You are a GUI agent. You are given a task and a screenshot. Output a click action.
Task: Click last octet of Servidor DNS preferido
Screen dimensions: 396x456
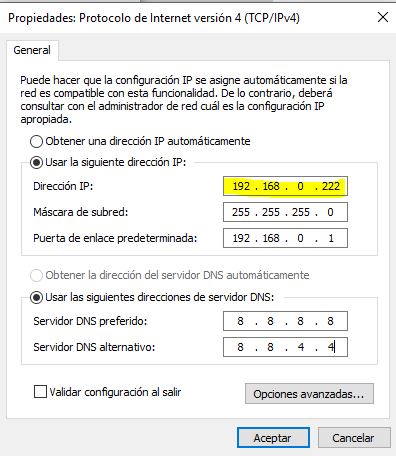330,321
